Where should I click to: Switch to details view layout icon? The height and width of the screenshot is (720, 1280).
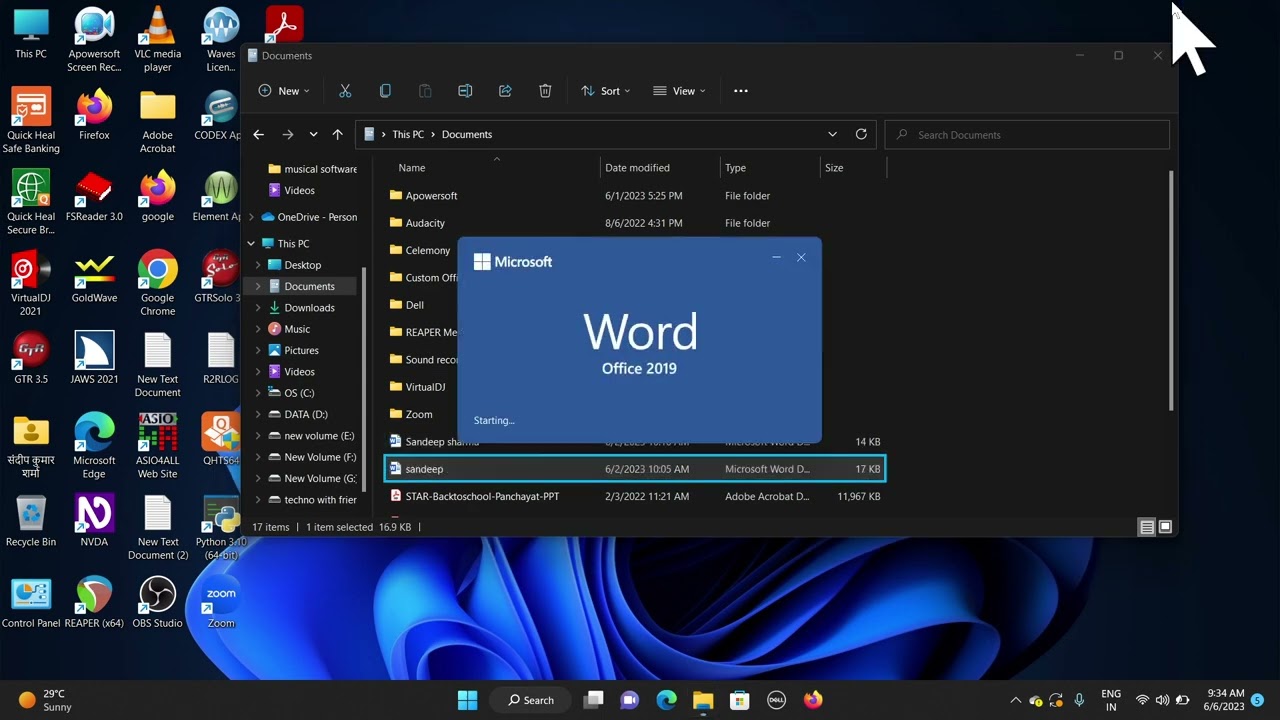tap(1147, 527)
